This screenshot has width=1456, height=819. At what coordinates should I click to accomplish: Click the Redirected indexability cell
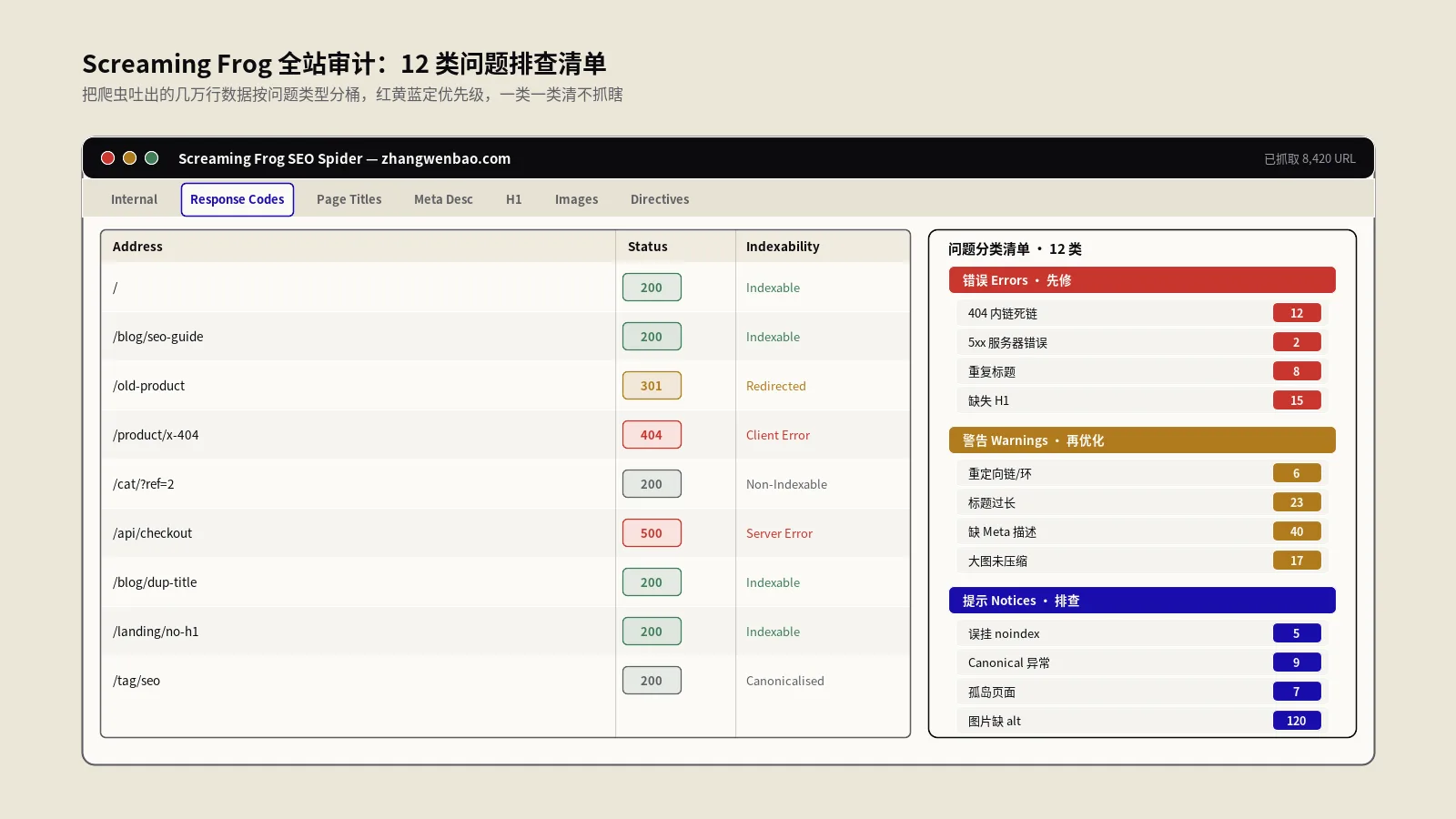pyautogui.click(x=776, y=386)
